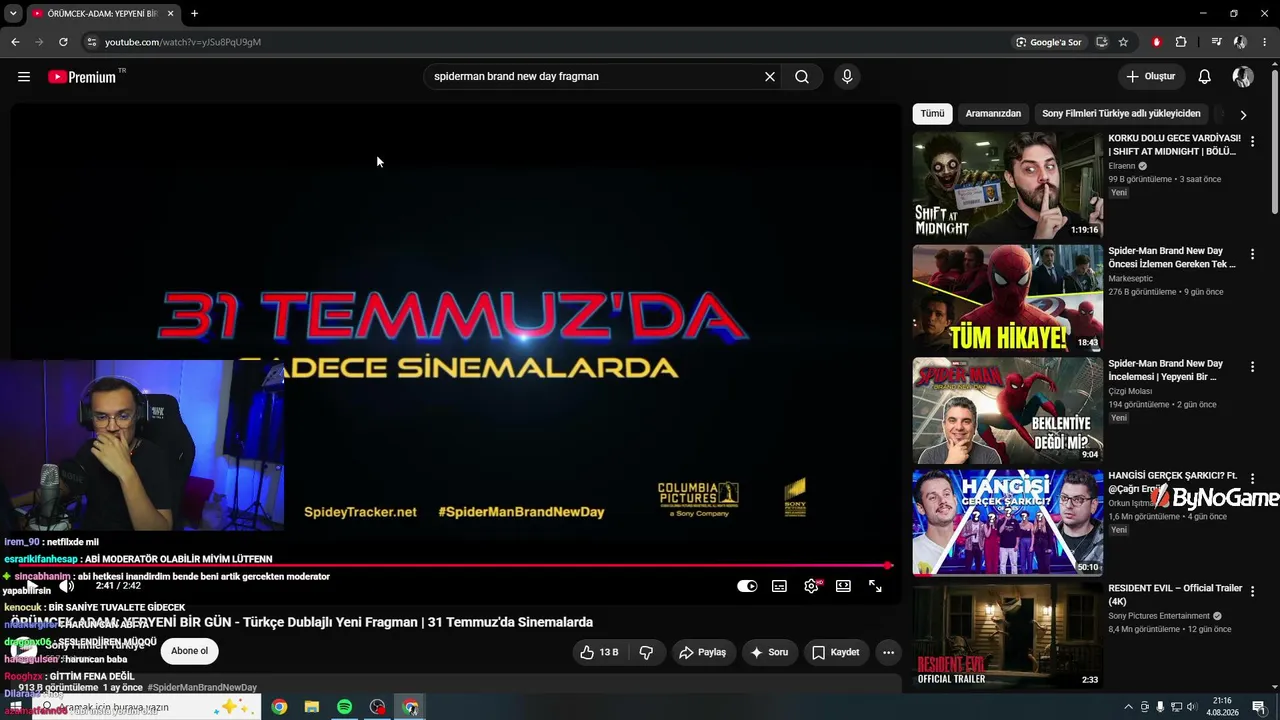Select the Aramanızdan filter chip

[993, 114]
